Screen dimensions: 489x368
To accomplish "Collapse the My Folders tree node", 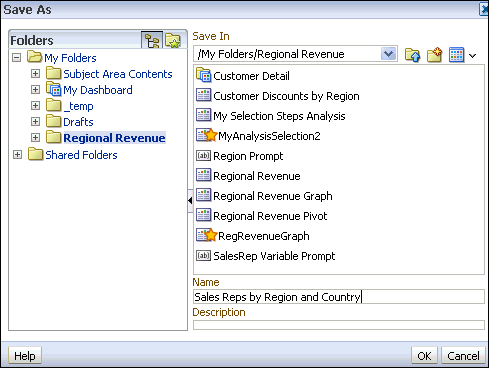I will click(16, 58).
